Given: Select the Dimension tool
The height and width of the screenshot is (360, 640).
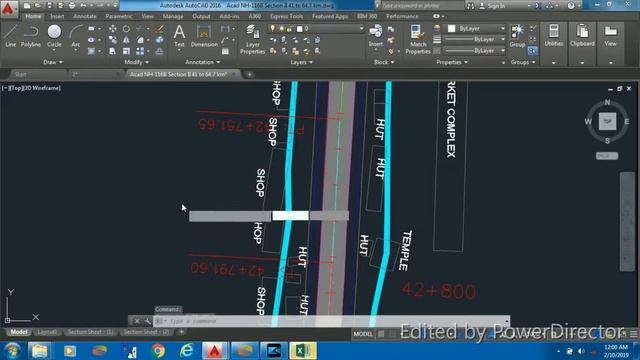Looking at the screenshot, I should coord(204,36).
